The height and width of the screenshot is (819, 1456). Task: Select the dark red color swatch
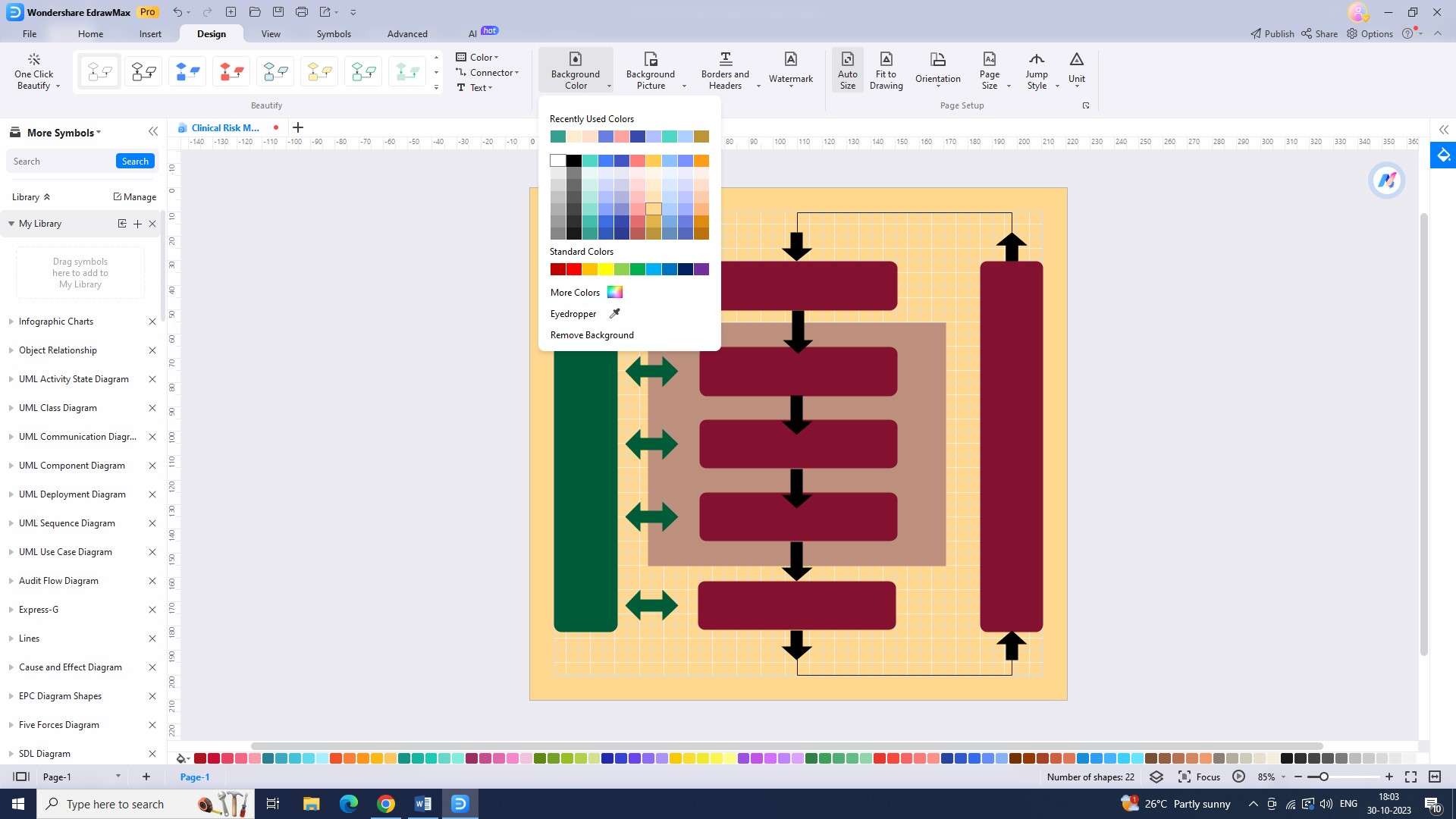557,269
